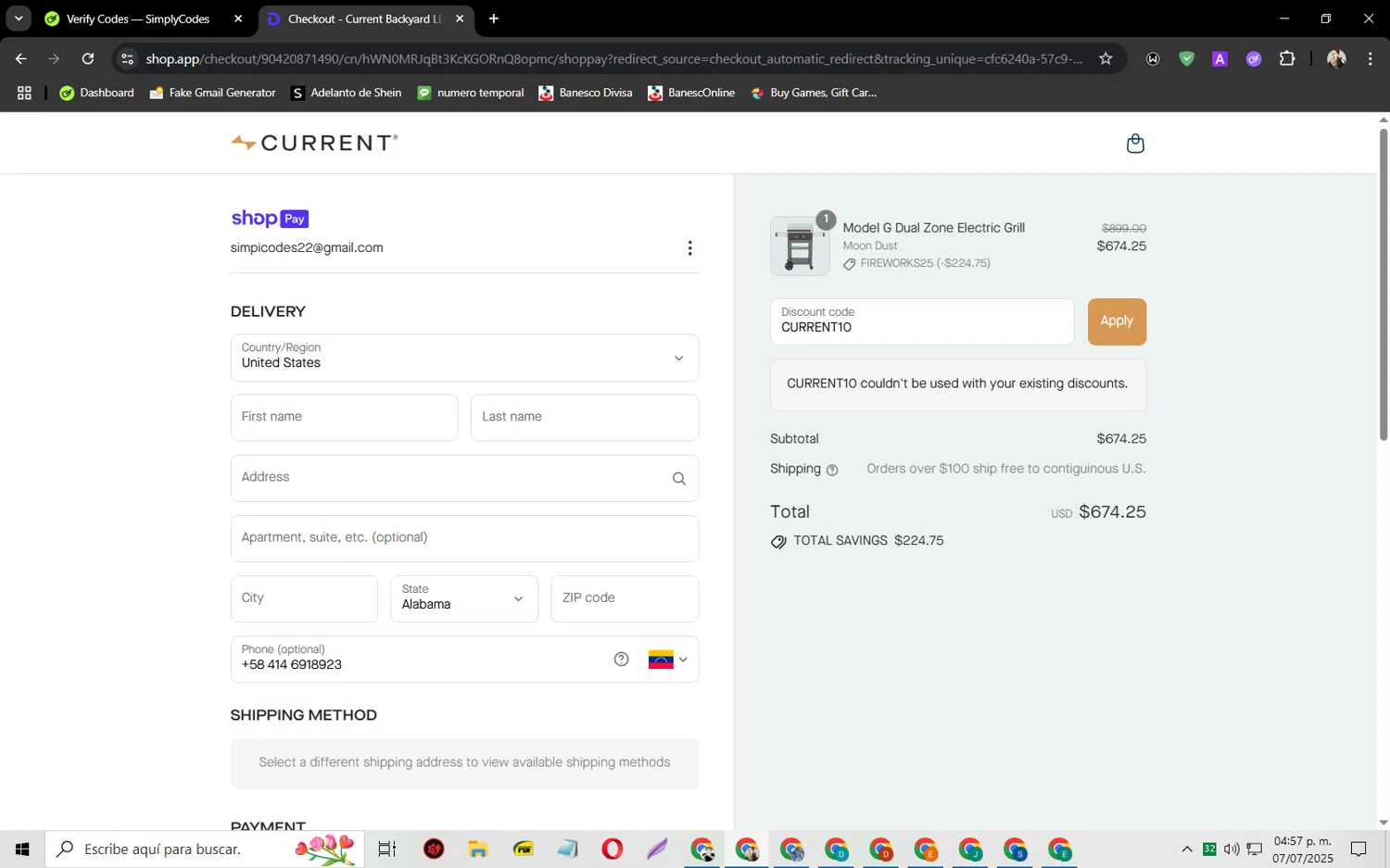Open the bookmarks apps grid icon

[x=24, y=93]
